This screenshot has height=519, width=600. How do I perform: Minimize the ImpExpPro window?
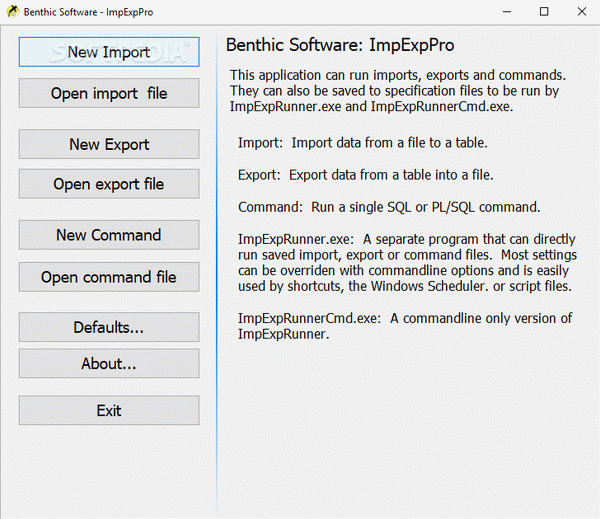pos(507,12)
